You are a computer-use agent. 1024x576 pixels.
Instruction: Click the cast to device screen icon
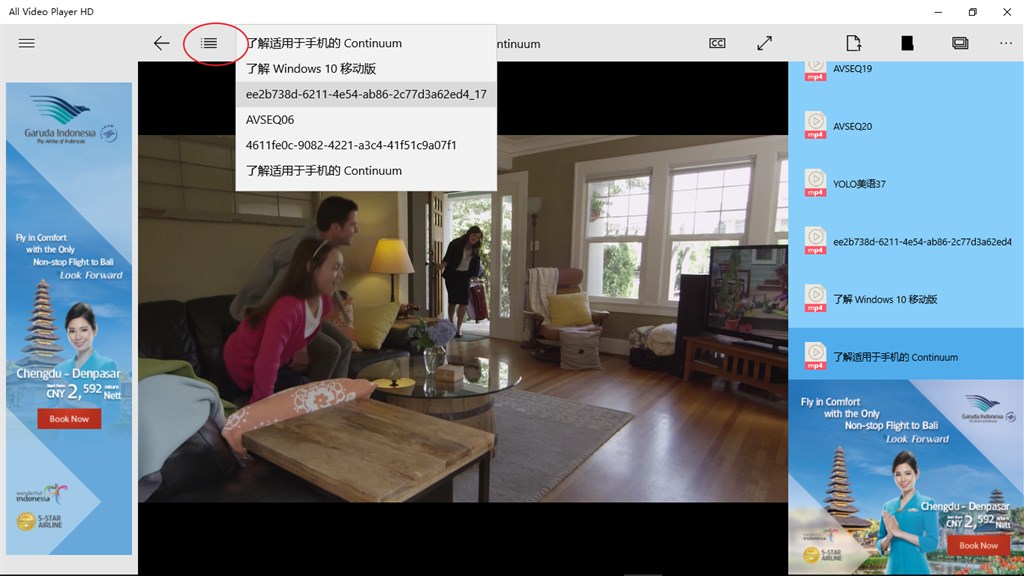click(960, 43)
